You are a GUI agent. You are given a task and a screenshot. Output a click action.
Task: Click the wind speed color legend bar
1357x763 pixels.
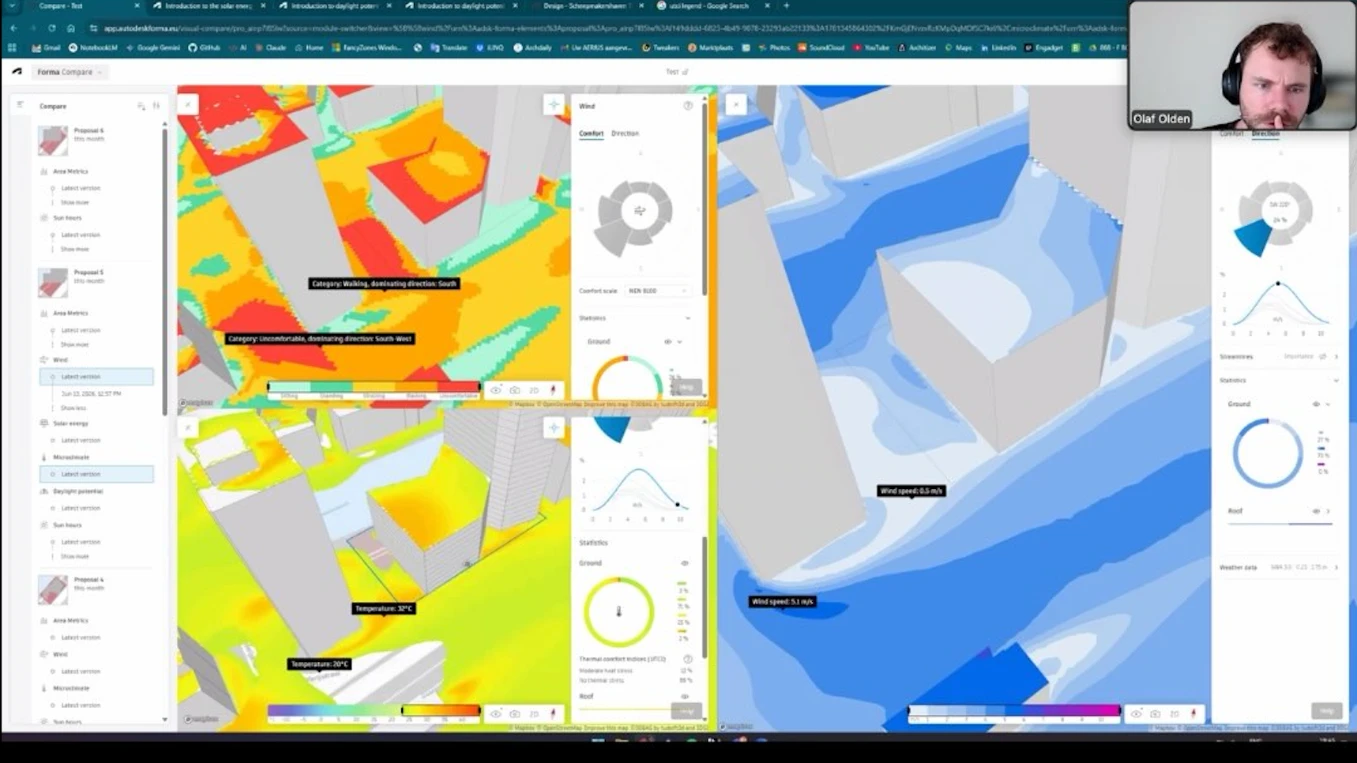1014,711
